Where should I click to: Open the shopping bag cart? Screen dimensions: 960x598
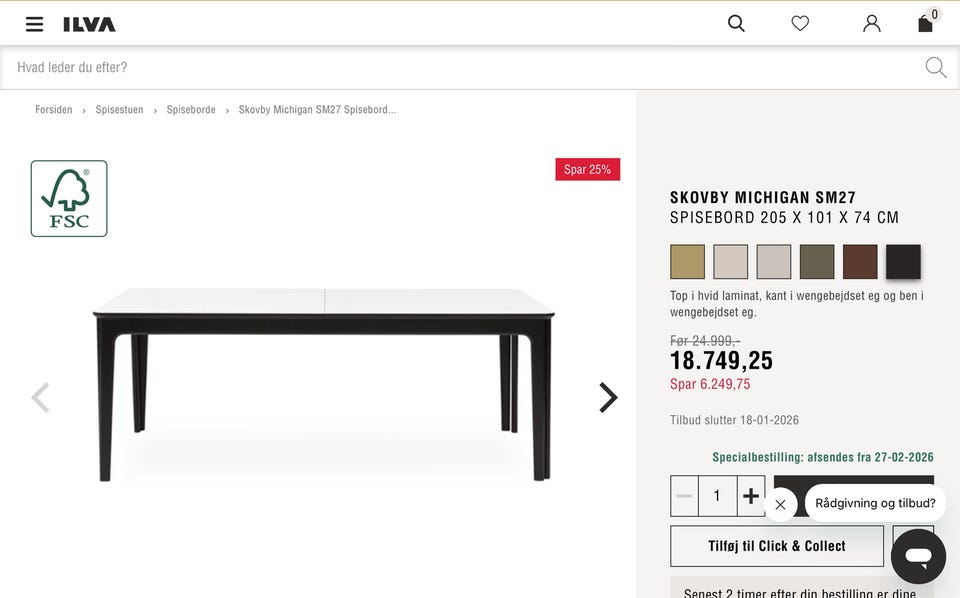[926, 23]
